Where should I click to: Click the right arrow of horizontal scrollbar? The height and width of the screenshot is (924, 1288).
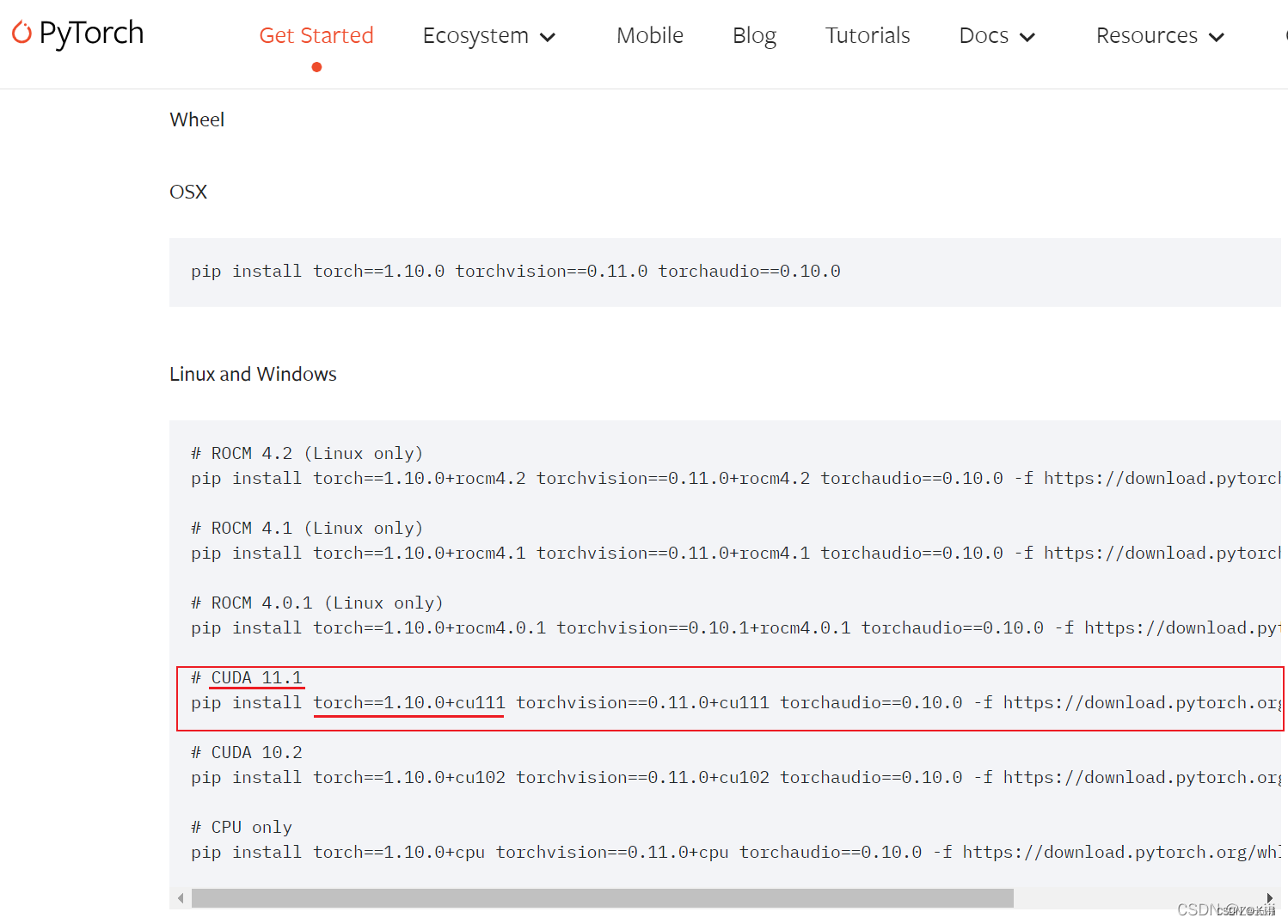[x=1269, y=898]
